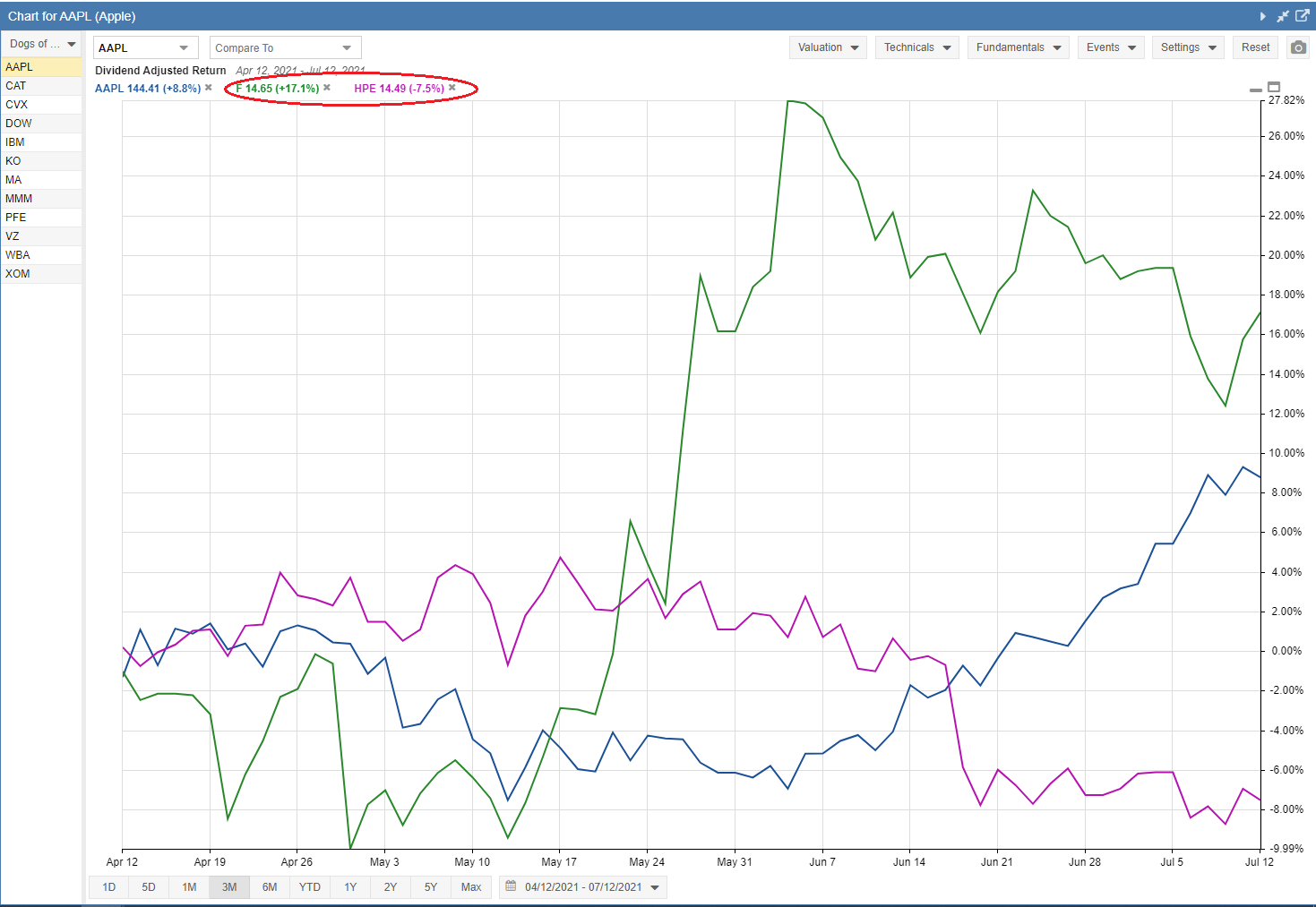
Task: Open chart in new window icon
Action: point(1303,15)
